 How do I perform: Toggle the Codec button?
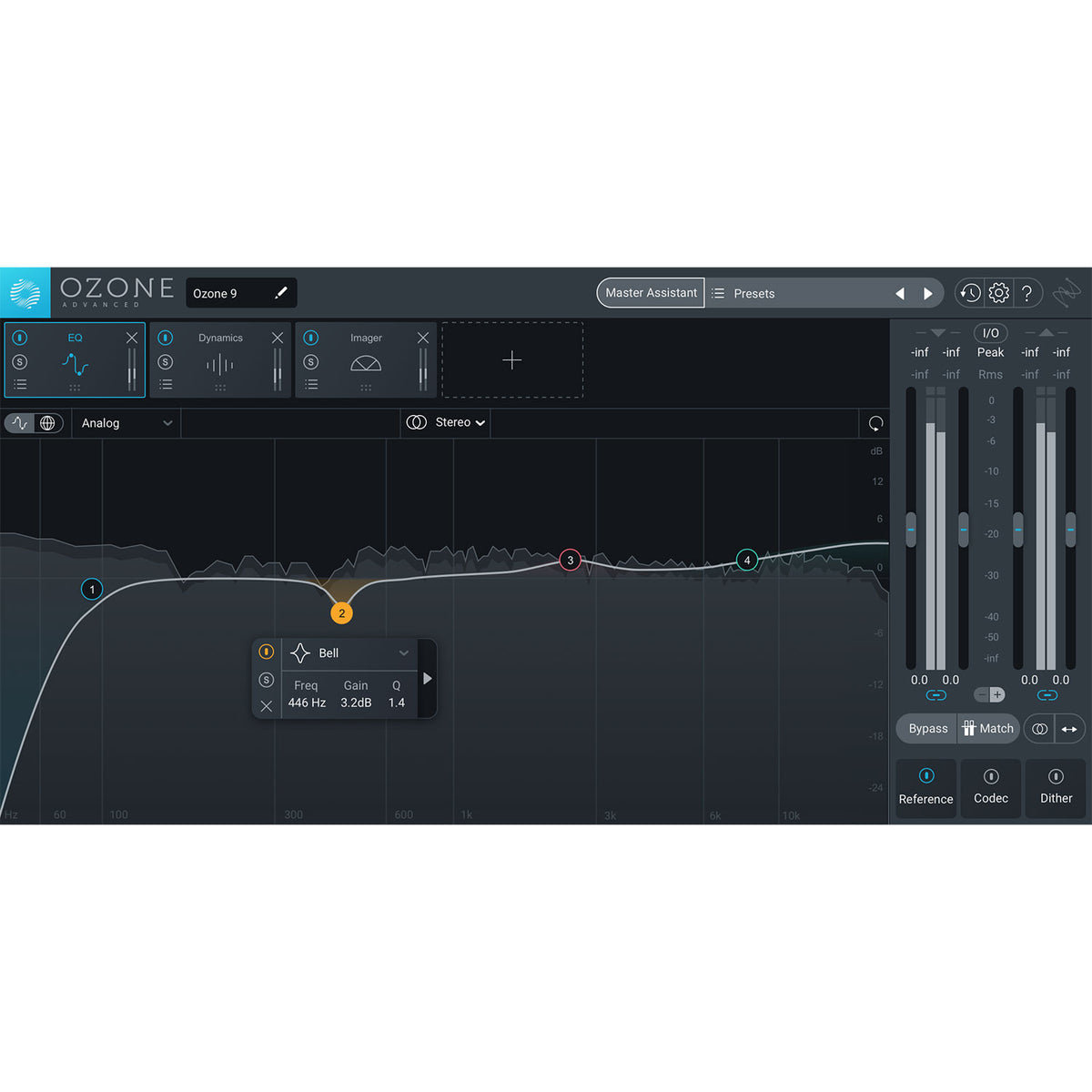(991, 788)
